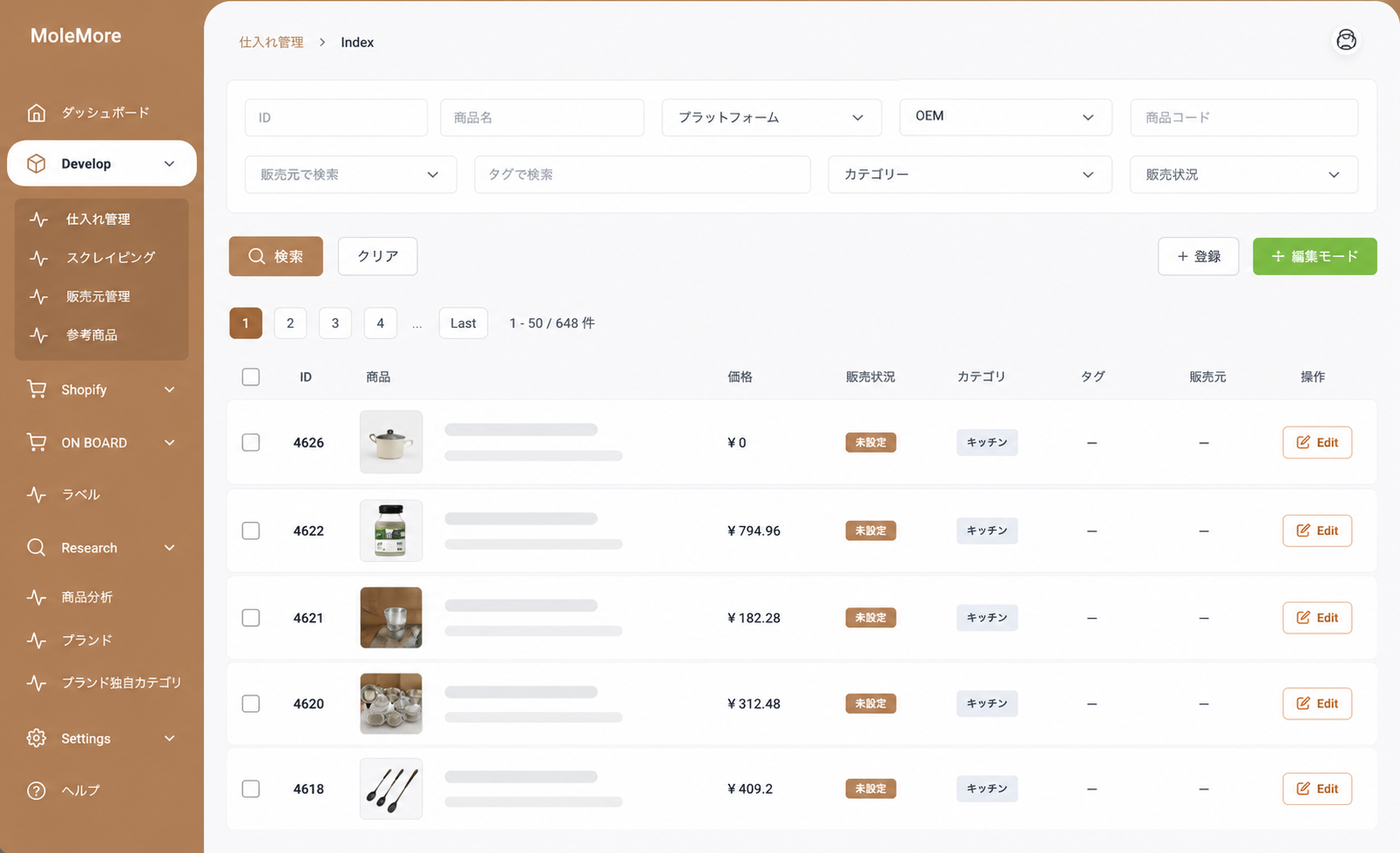Click the Shopify cart icon
This screenshot has width=1400, height=853.
(x=37, y=389)
